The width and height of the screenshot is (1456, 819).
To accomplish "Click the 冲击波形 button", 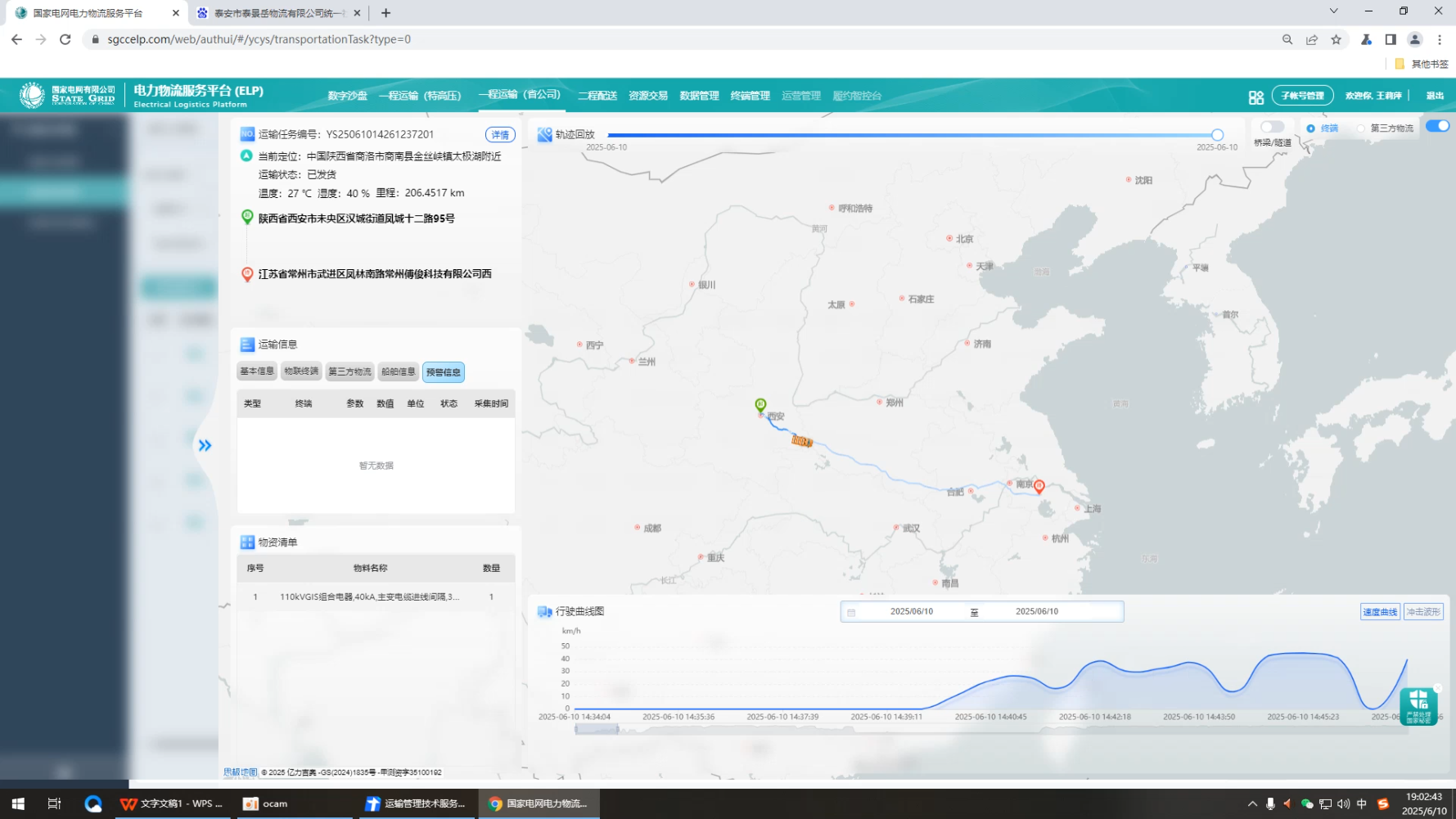I will pyautogui.click(x=1422, y=612).
